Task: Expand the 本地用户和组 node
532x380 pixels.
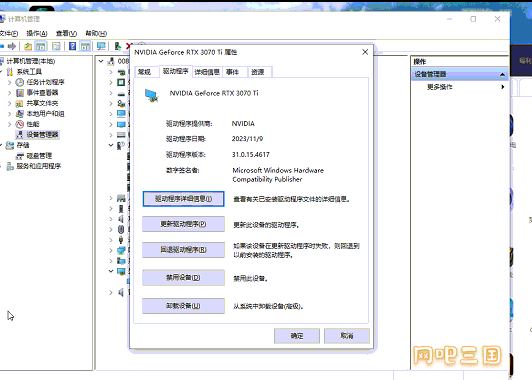Action: coord(10,114)
